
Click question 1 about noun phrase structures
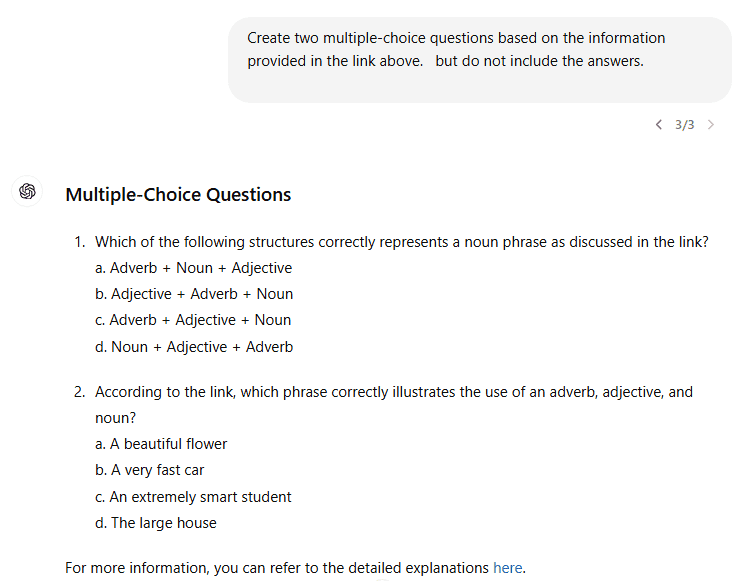(401, 242)
